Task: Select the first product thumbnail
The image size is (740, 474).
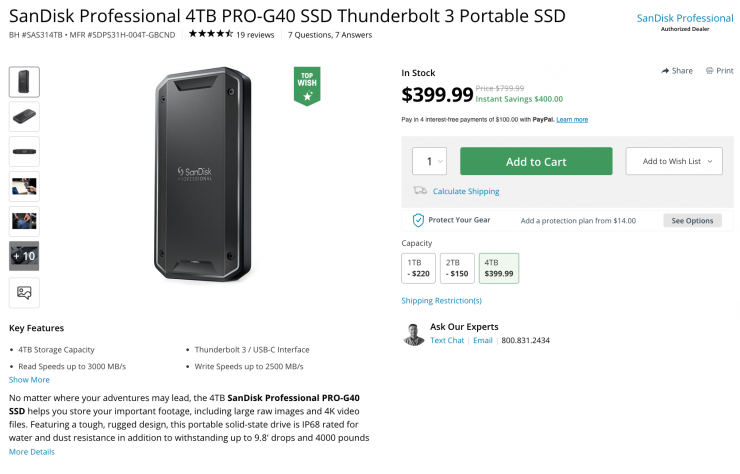Action: click(x=24, y=82)
